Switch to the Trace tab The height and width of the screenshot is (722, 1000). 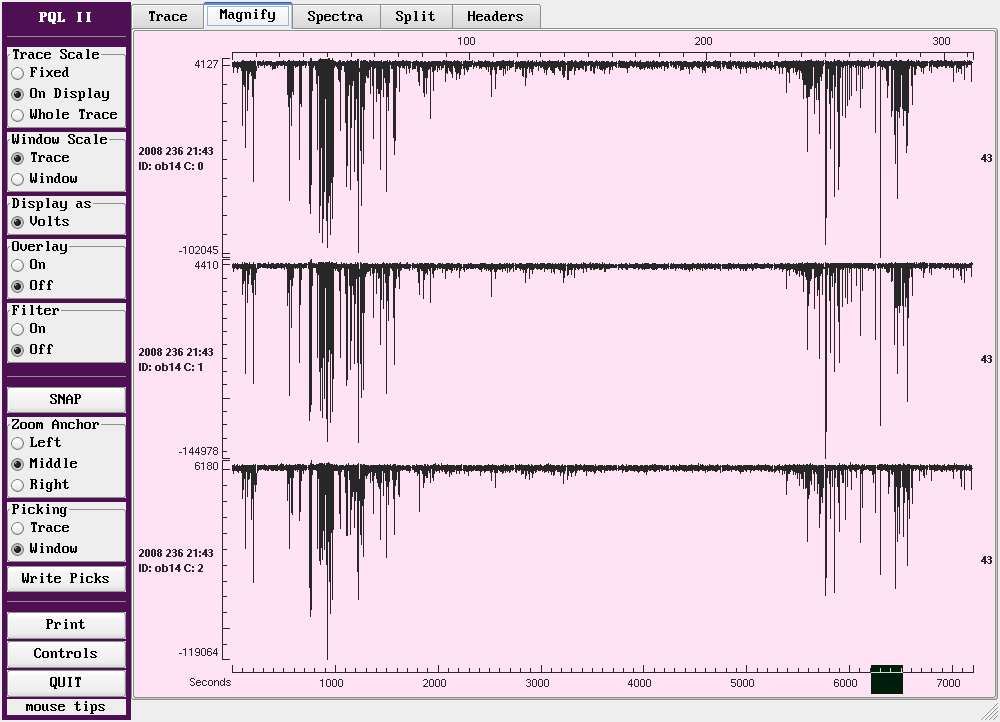167,16
